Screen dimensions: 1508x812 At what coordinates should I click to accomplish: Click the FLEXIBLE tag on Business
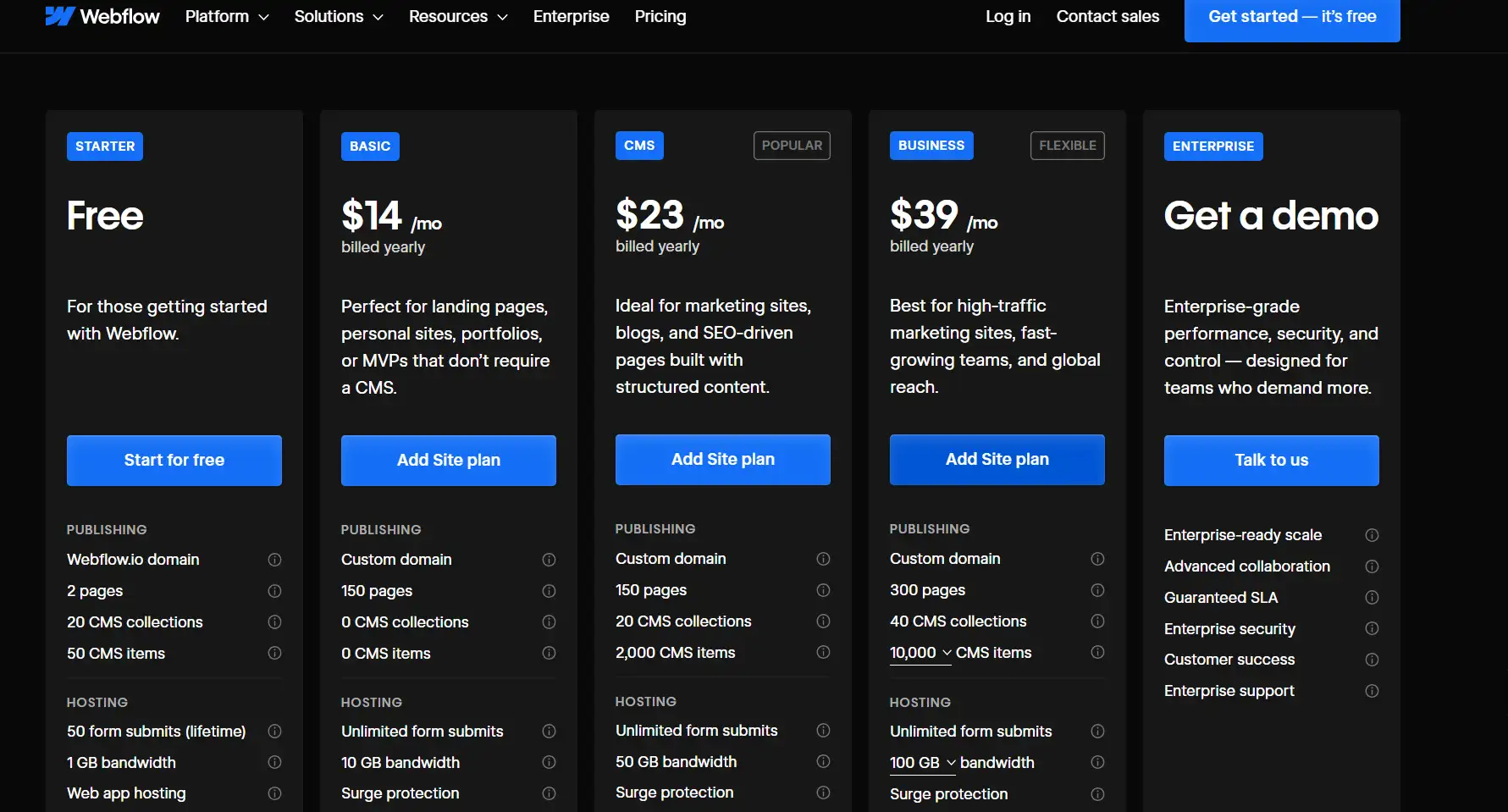click(1068, 146)
